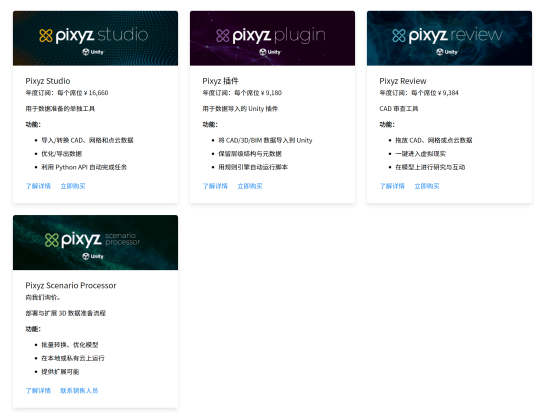This screenshot has width=560, height=419.
Task: Click the 功能 heading in the Pixyz 插件 card
Action: pyautogui.click(x=210, y=125)
